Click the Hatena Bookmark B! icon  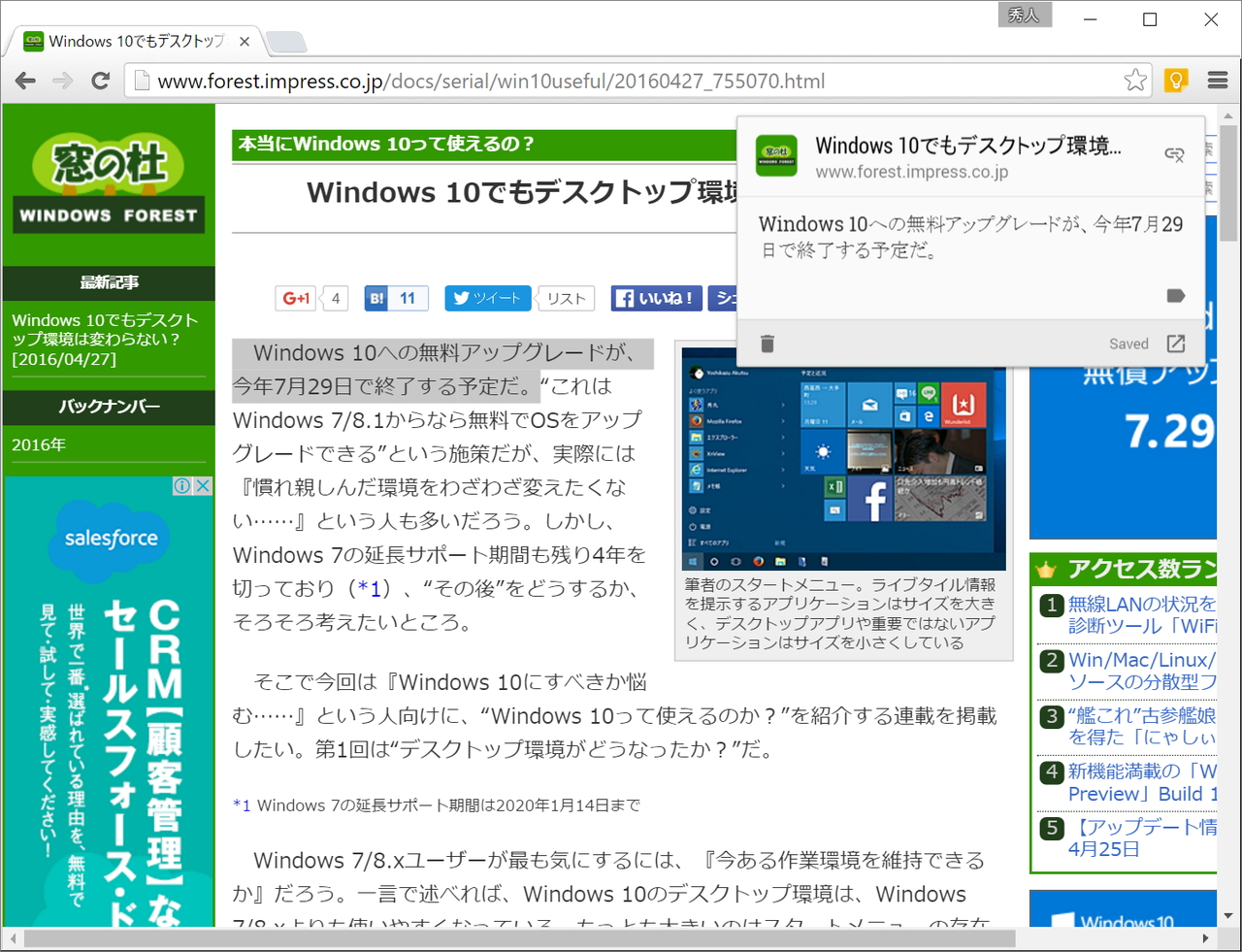(x=377, y=298)
